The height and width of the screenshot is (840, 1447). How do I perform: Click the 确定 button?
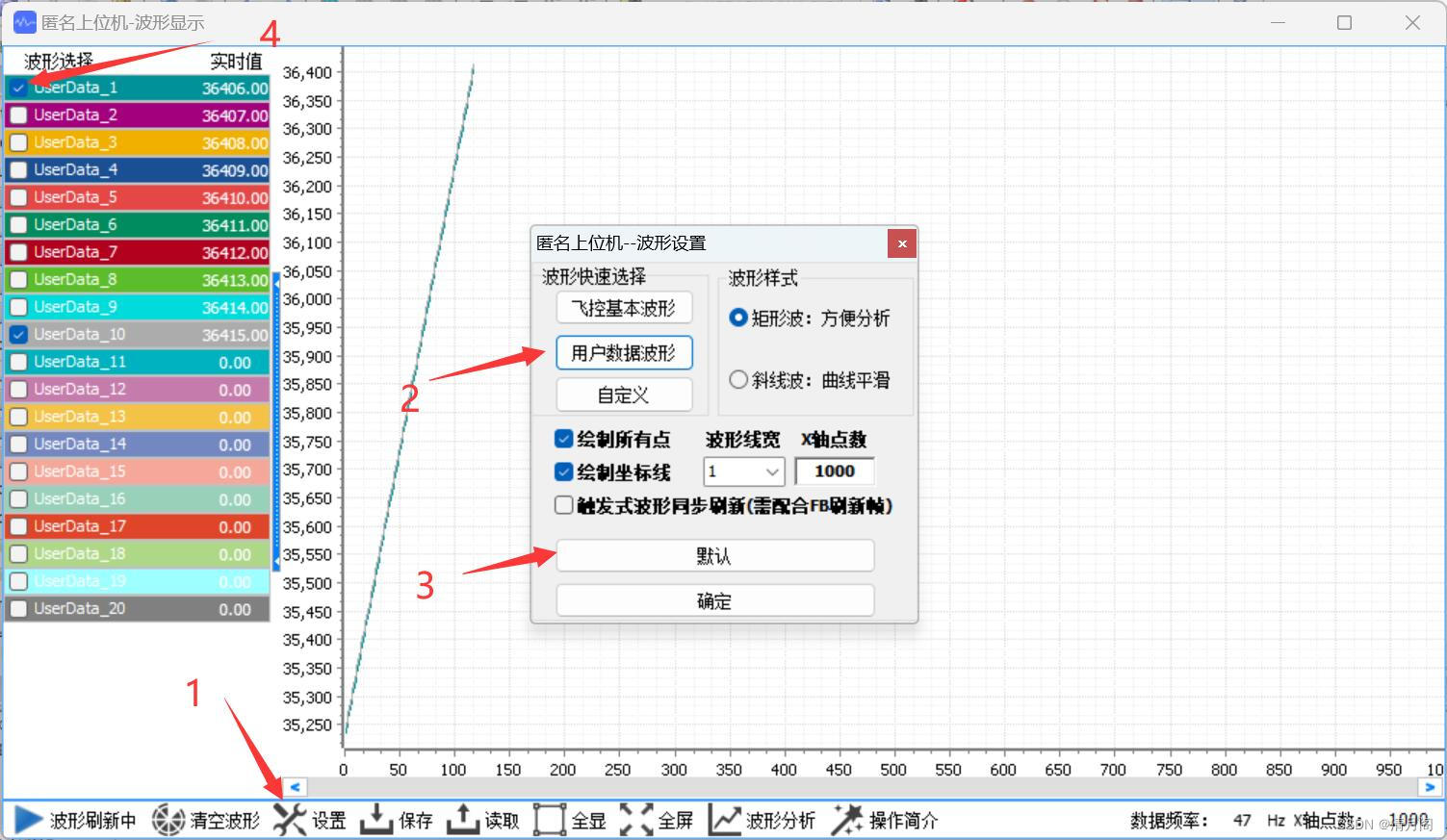(714, 600)
